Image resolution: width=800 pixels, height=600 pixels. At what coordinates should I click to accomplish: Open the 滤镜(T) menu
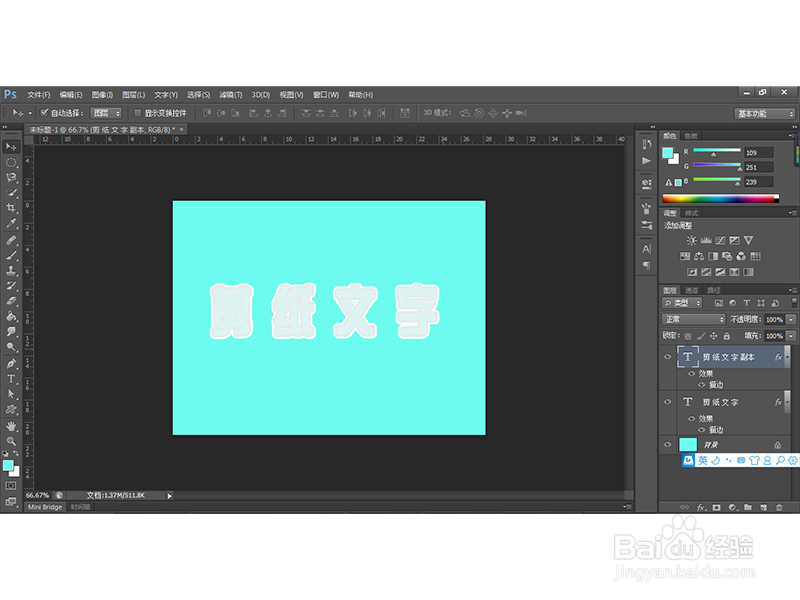(x=231, y=95)
